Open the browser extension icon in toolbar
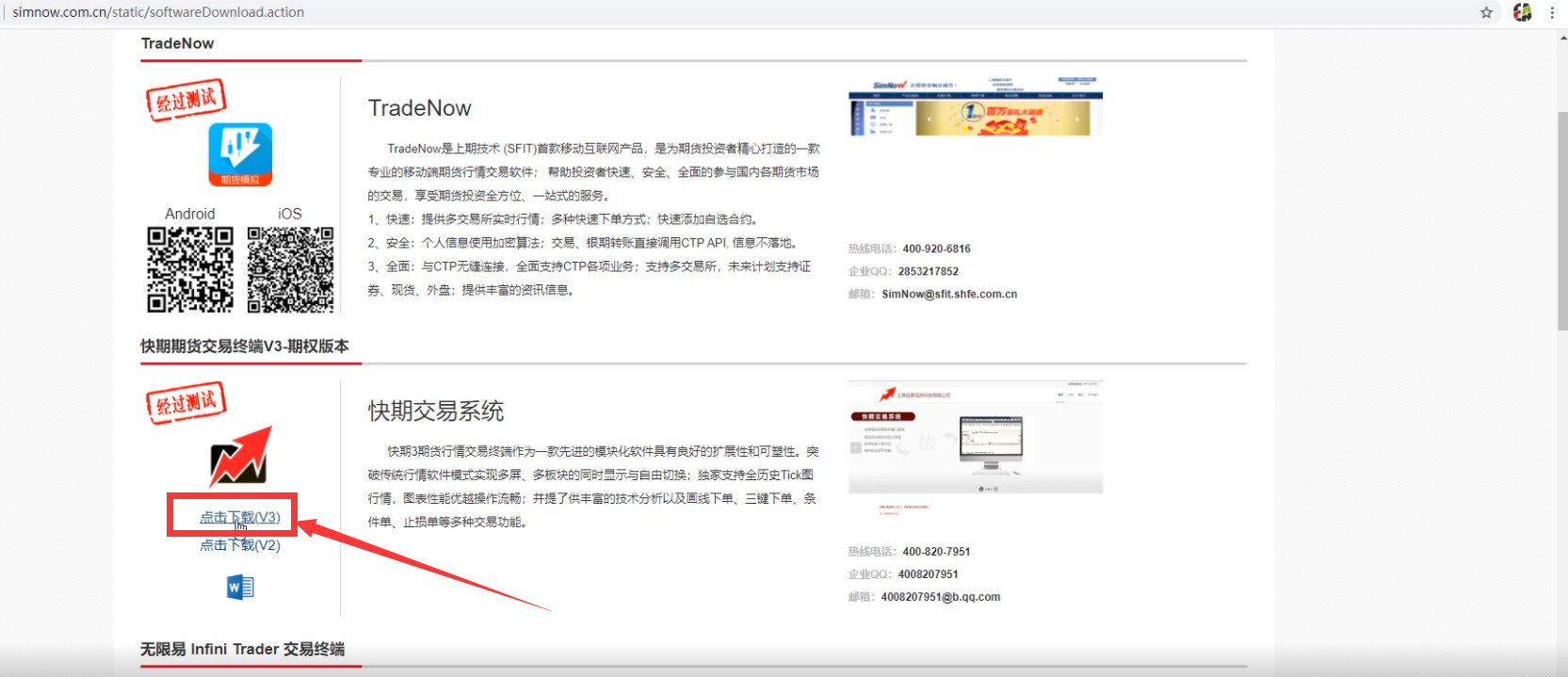Viewport: 1568px width, 677px height. point(1522,12)
